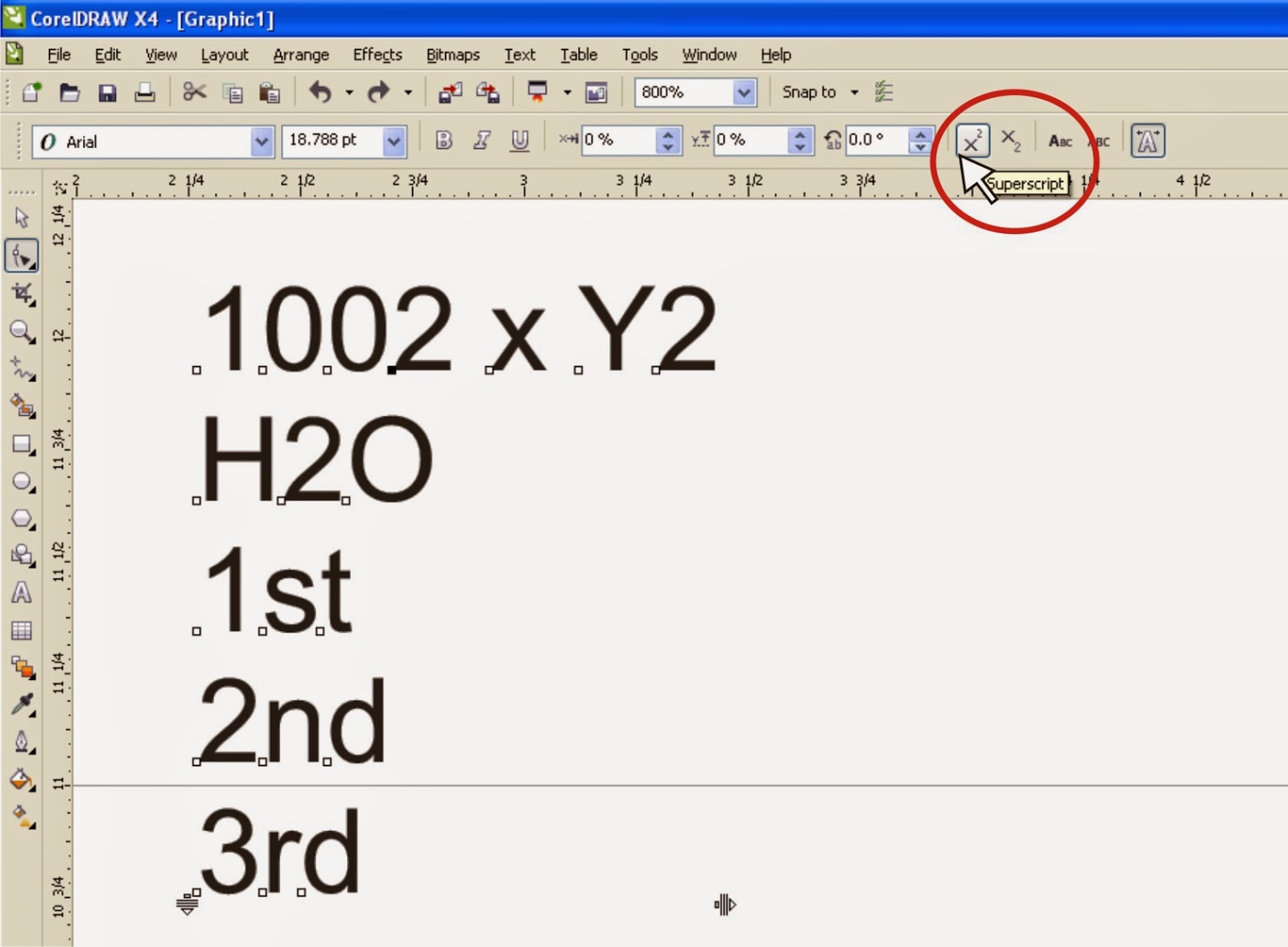1288x947 pixels.
Task: Expand the font size dropdown
Action: [394, 142]
